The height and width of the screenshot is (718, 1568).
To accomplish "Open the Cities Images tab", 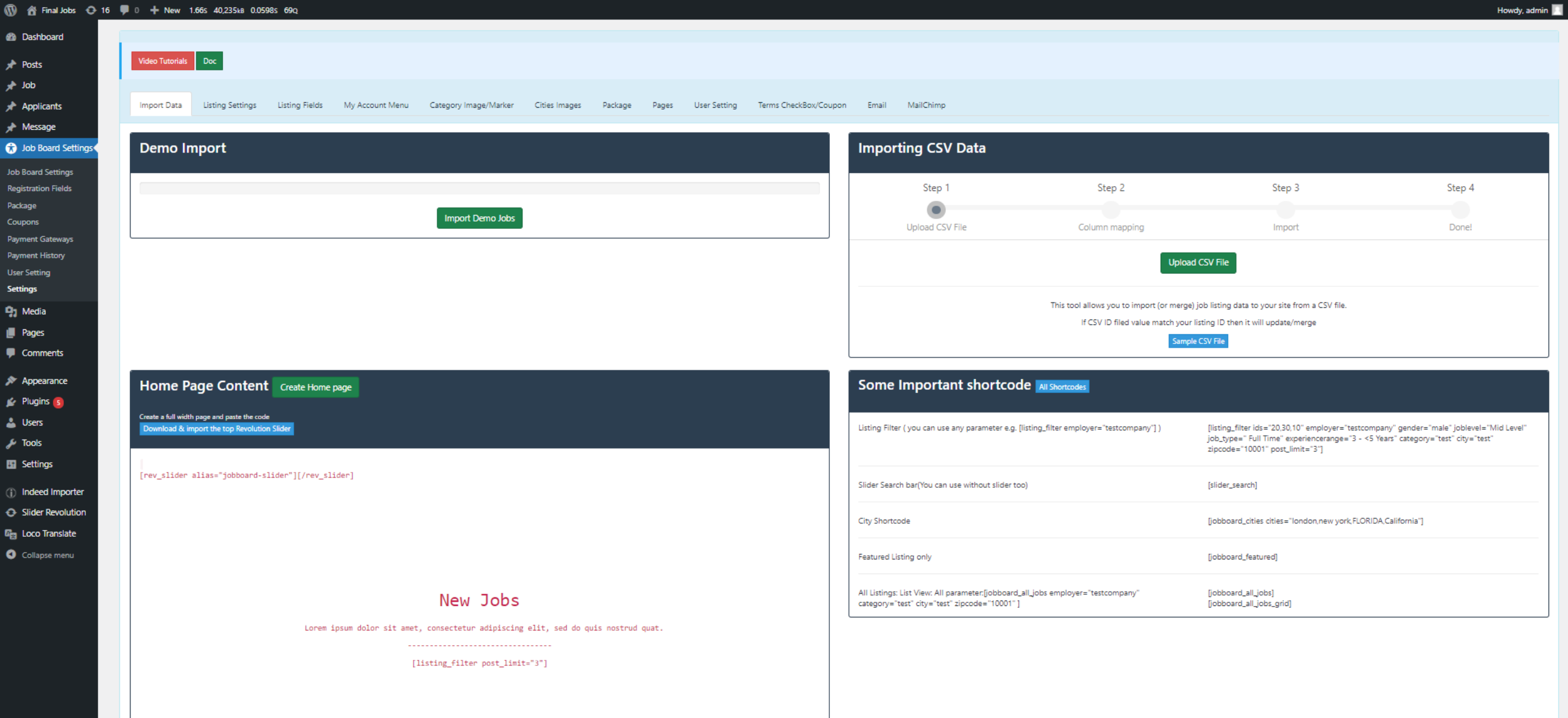I will [x=558, y=105].
